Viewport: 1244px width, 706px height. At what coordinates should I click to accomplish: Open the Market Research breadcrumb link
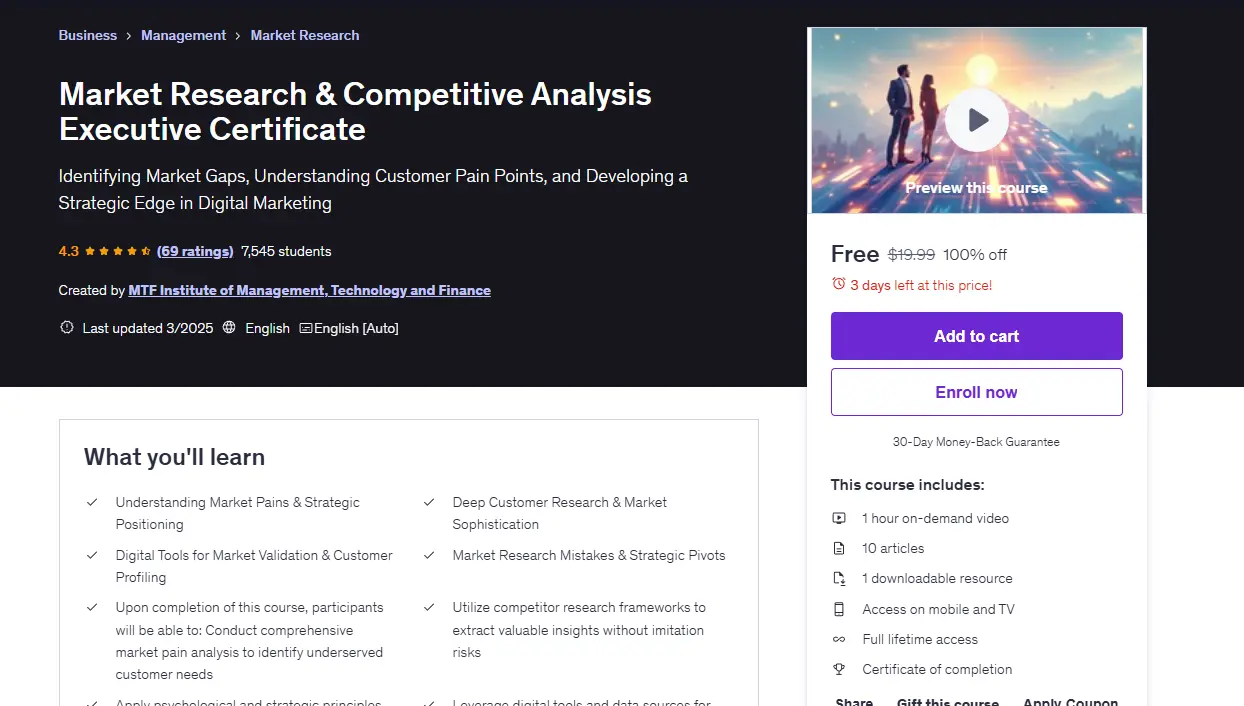(x=305, y=35)
